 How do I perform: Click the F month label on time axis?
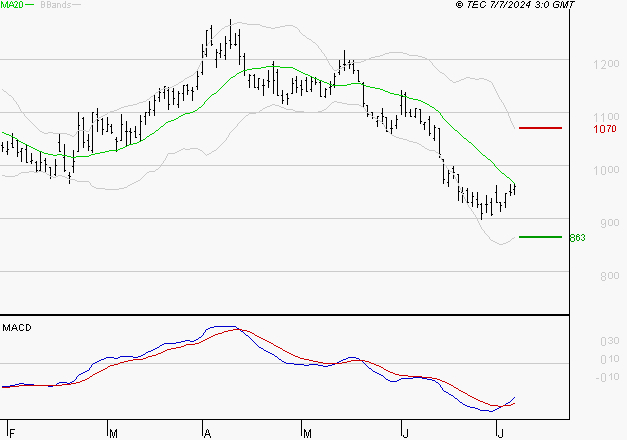tap(12, 433)
